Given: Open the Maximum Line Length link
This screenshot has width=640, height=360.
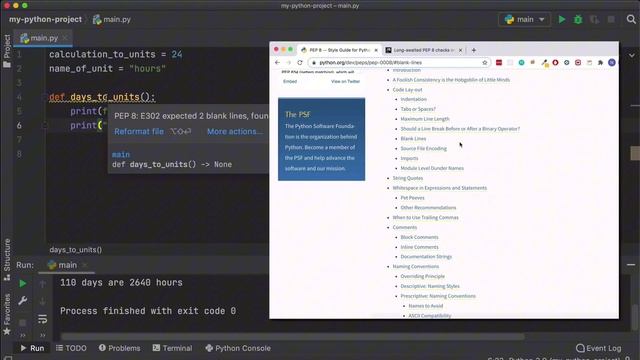Looking at the screenshot, I should [425, 119].
